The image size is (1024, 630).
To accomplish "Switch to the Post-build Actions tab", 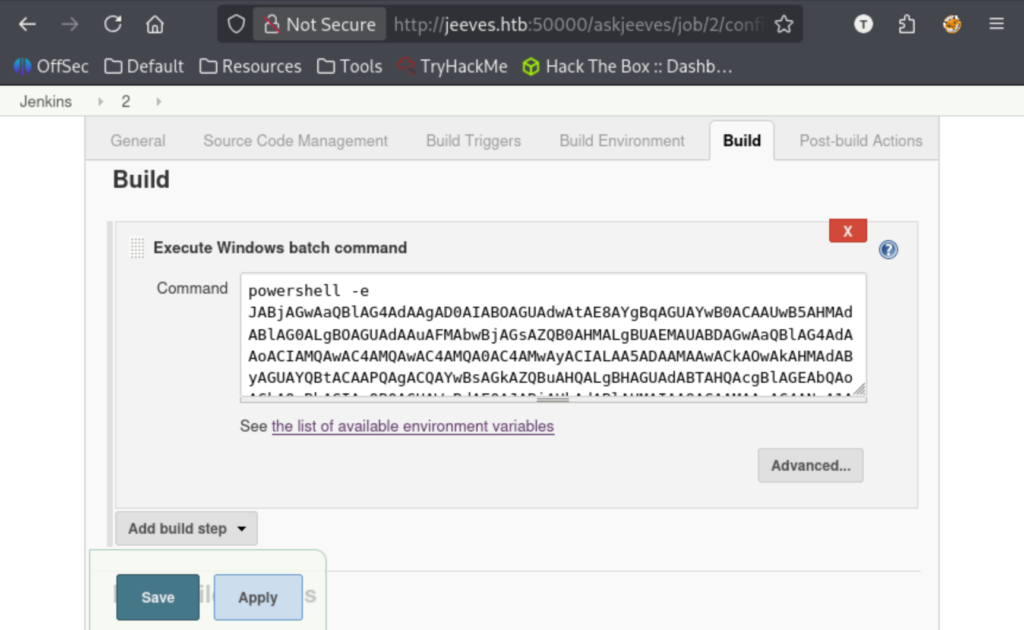I will click(x=860, y=141).
